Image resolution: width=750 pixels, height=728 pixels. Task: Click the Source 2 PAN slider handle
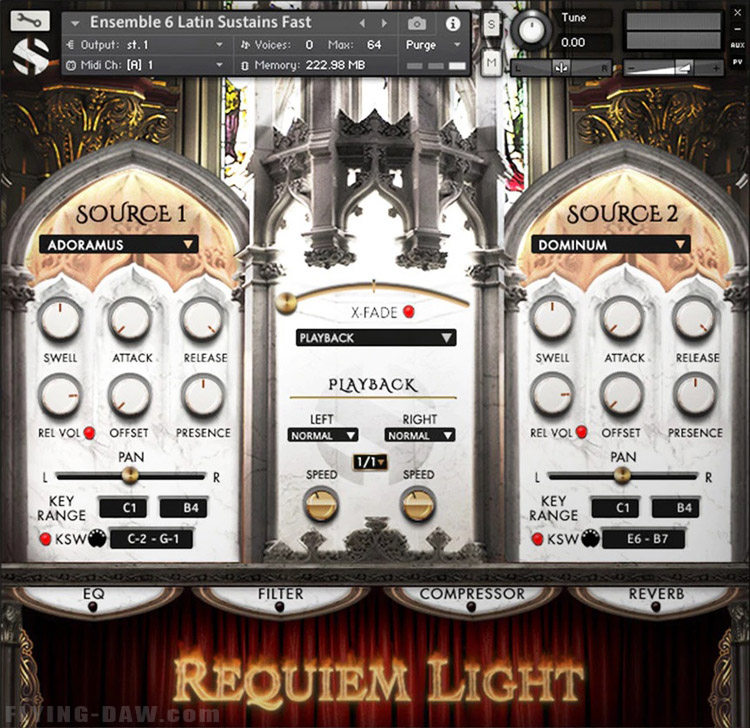[x=622, y=474]
